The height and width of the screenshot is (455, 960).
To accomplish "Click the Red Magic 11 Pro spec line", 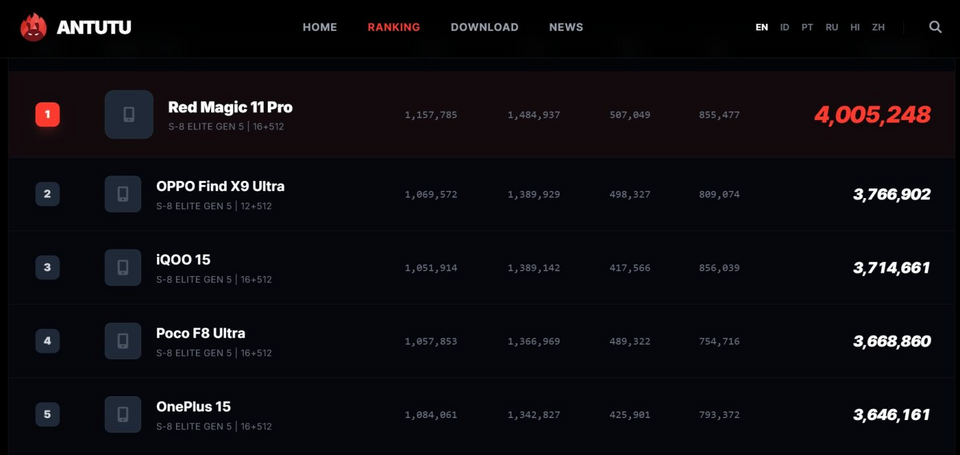I will (227, 127).
